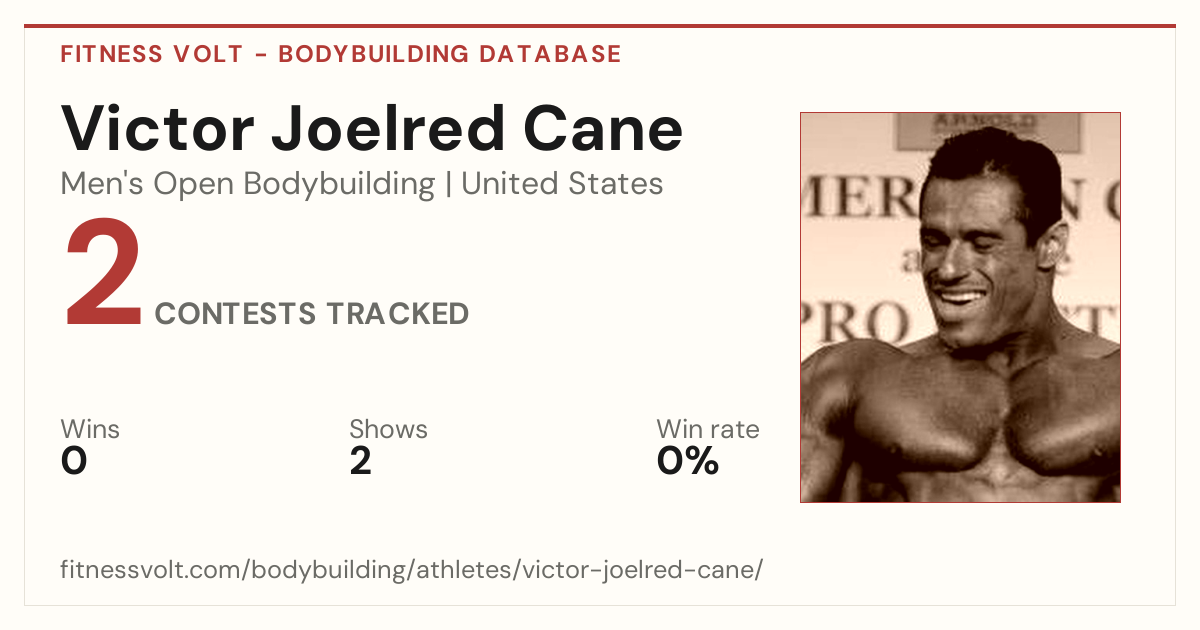
Task: Click the United States country label
Action: click(x=562, y=184)
